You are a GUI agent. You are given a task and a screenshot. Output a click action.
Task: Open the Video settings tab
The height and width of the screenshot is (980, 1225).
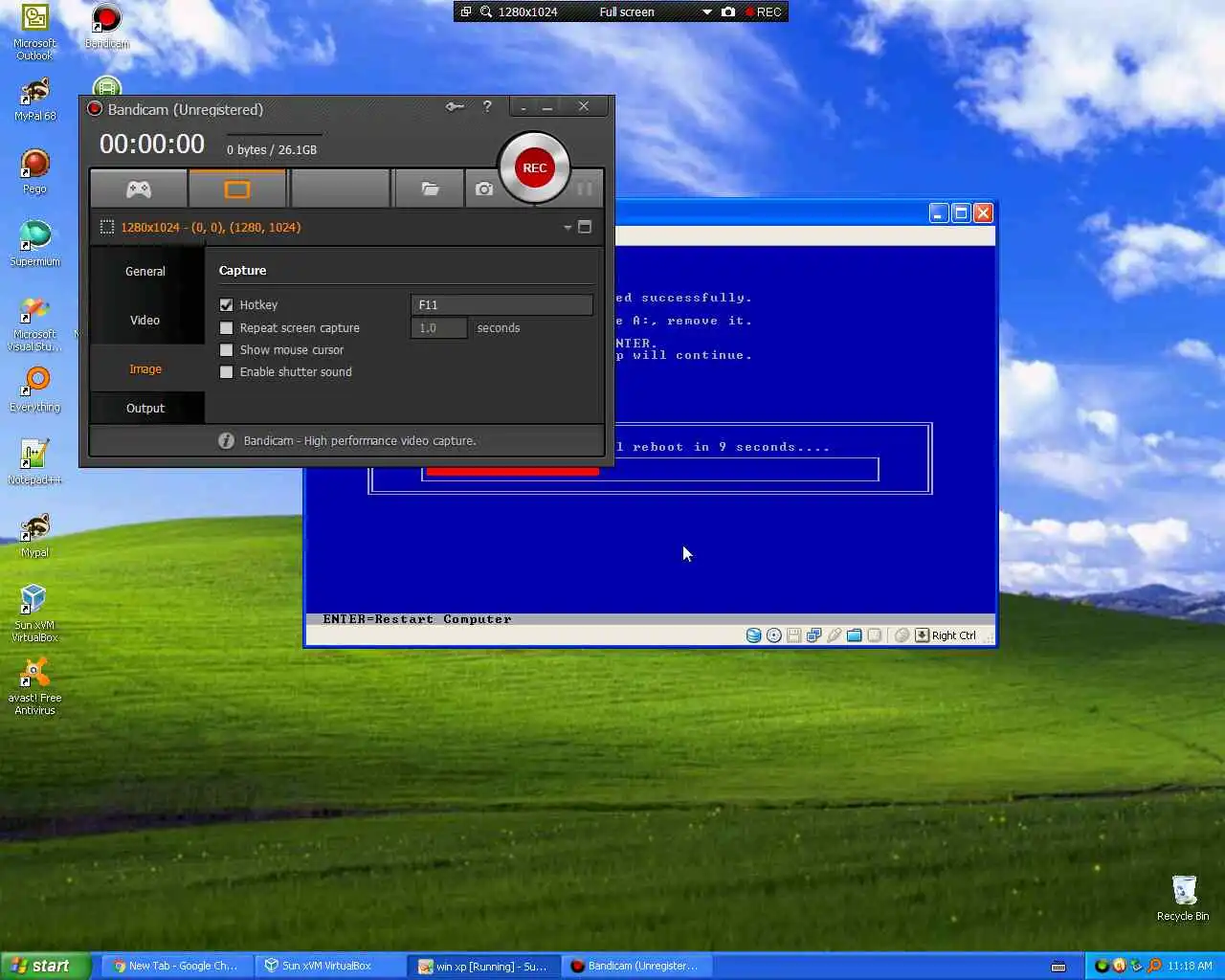click(x=145, y=320)
